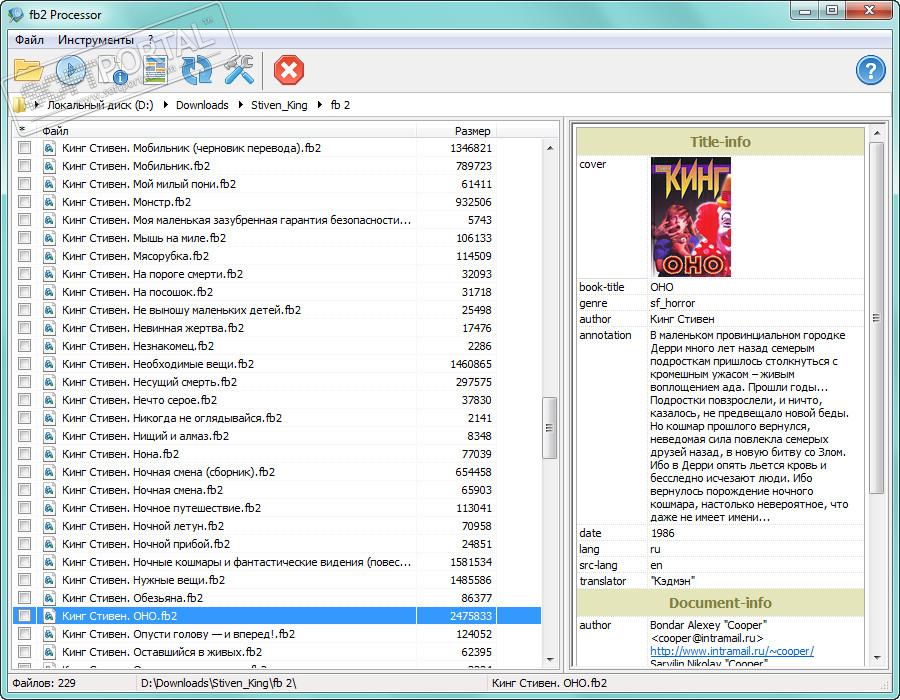This screenshot has height=700, width=900.
Task: Click the file list vertical scrollbar thumb
Action: (x=549, y=427)
